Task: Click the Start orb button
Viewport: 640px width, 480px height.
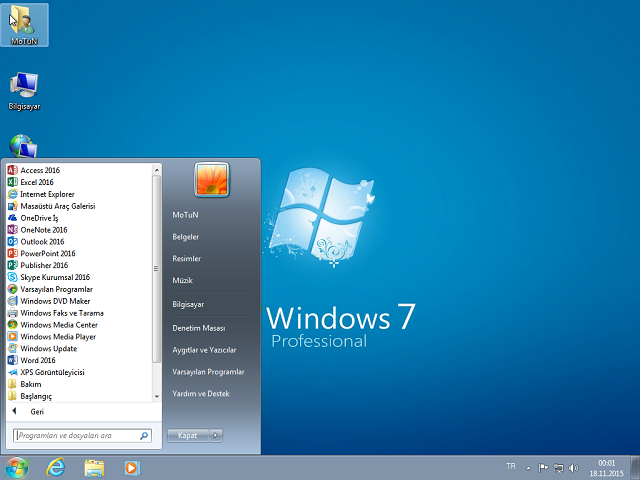Action: pyautogui.click(x=16, y=468)
